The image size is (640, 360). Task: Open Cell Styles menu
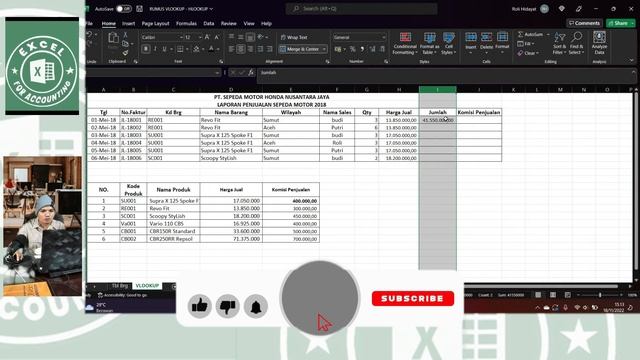(x=448, y=43)
